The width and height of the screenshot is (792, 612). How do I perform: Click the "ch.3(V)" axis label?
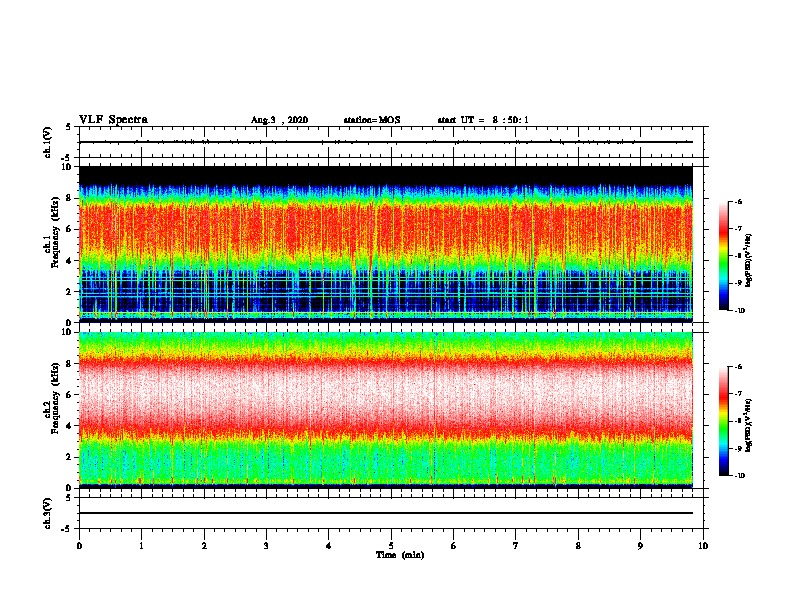click(x=47, y=513)
